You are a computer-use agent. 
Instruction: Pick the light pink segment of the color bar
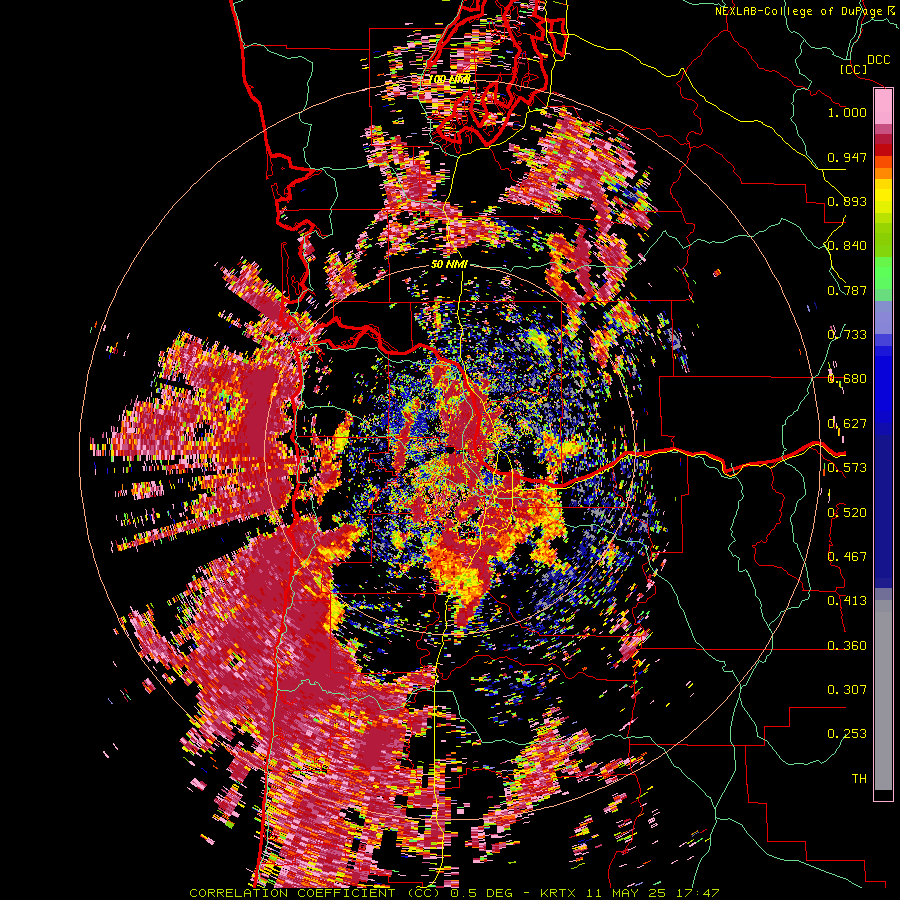point(883,106)
